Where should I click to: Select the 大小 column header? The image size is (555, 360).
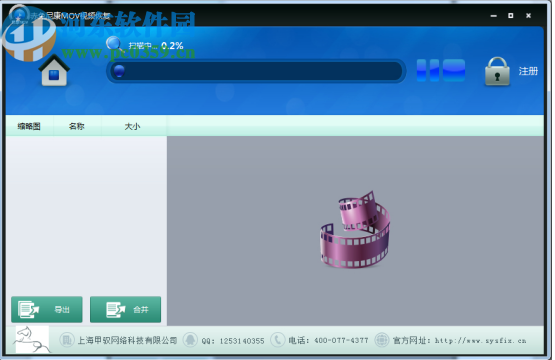click(x=133, y=126)
